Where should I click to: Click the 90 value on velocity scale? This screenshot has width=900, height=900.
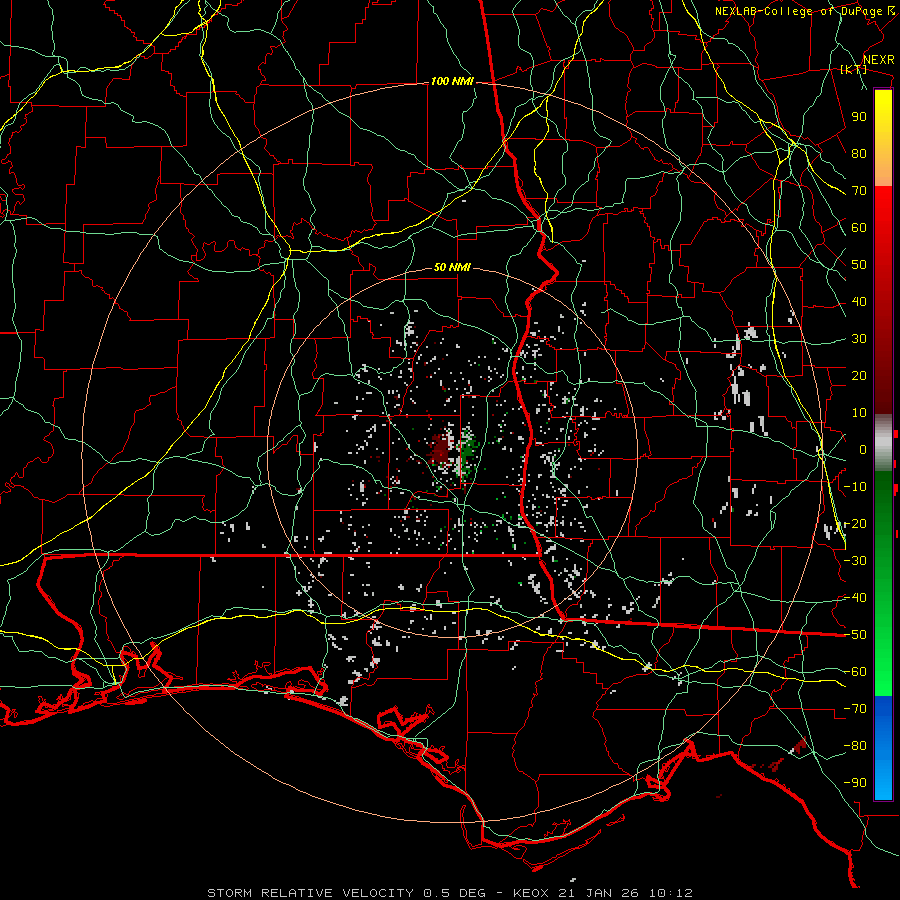coord(859,117)
